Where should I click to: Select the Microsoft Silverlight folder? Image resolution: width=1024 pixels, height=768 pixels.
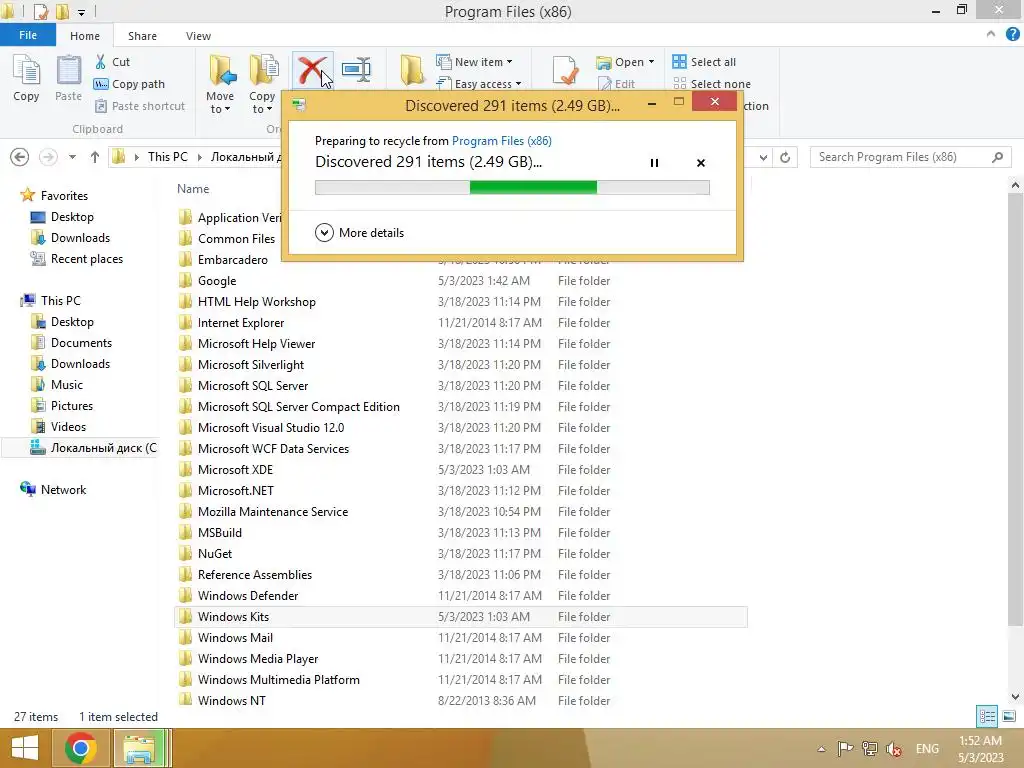point(251,364)
